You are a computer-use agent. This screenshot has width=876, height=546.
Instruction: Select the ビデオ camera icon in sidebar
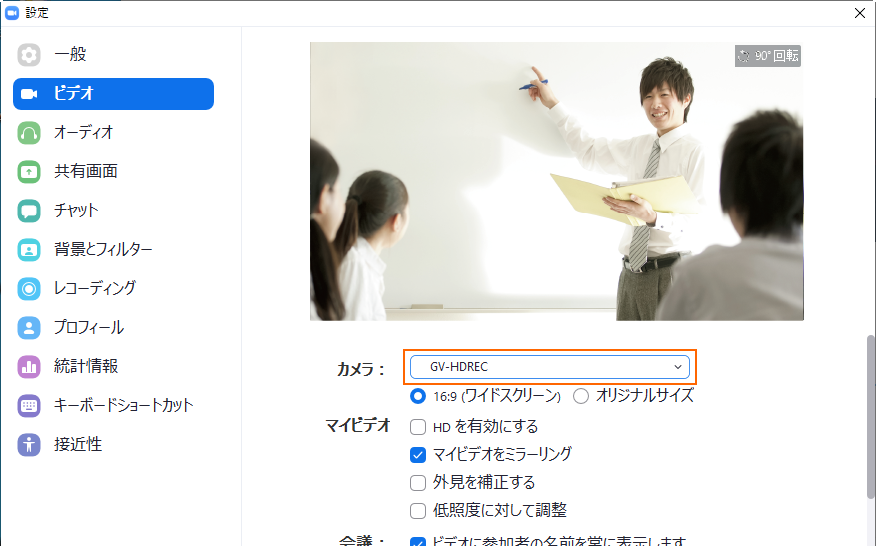[x=28, y=94]
